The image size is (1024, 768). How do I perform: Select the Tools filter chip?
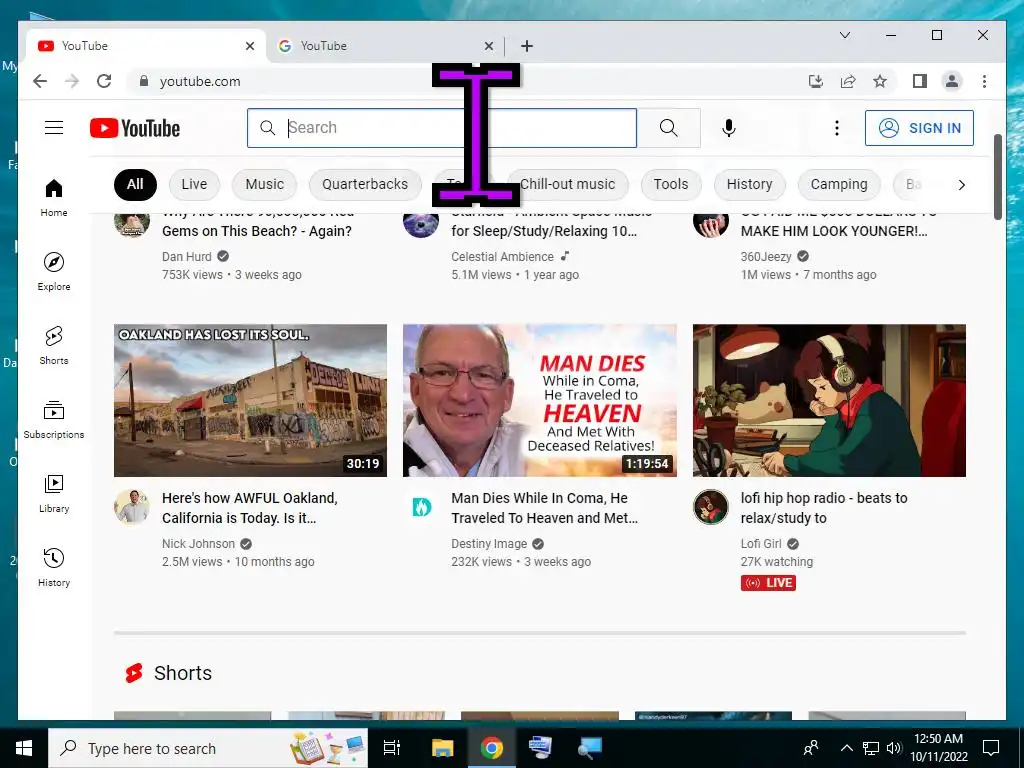click(671, 184)
